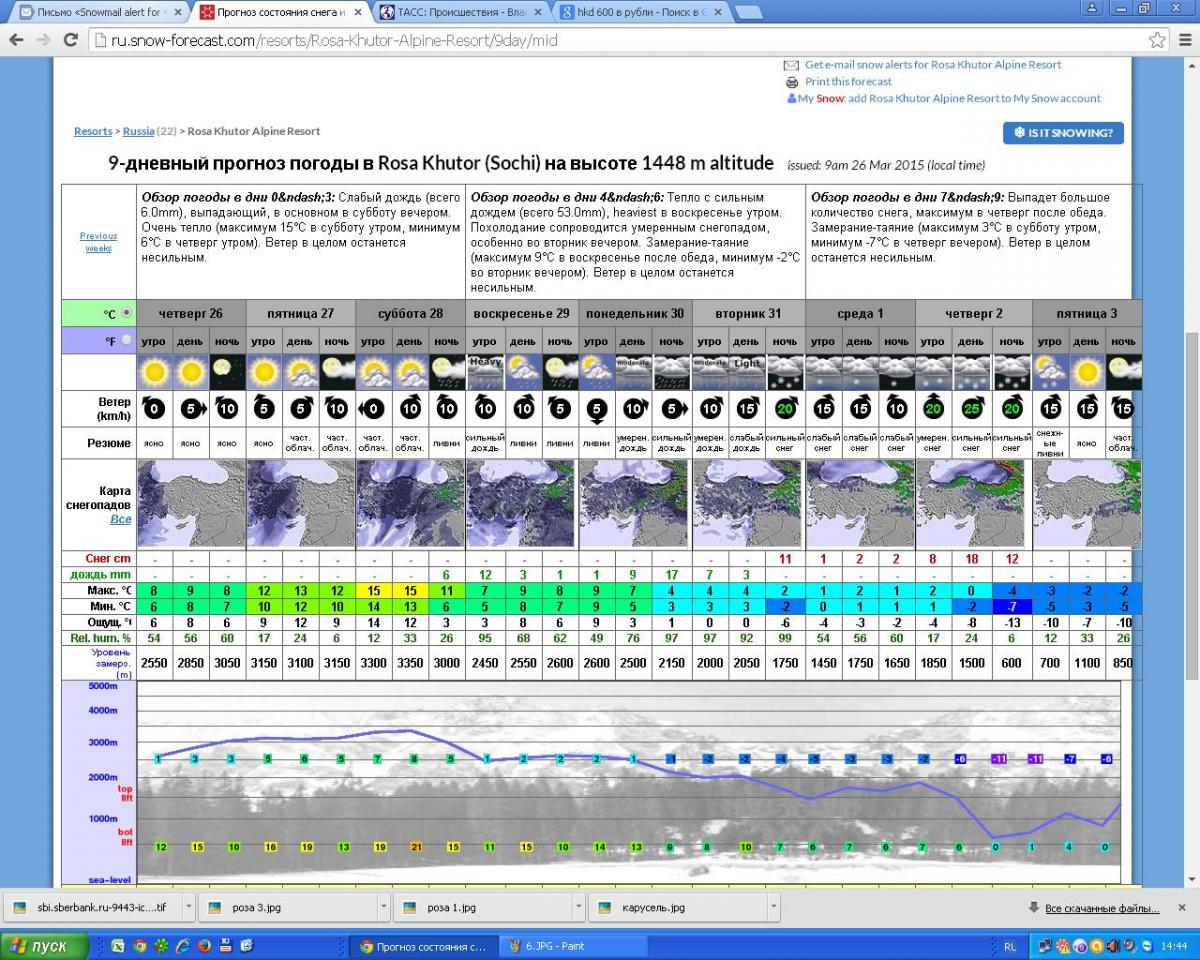Click the wind speed 25 arrow icon
This screenshot has height=960, width=1200.
coord(971,409)
